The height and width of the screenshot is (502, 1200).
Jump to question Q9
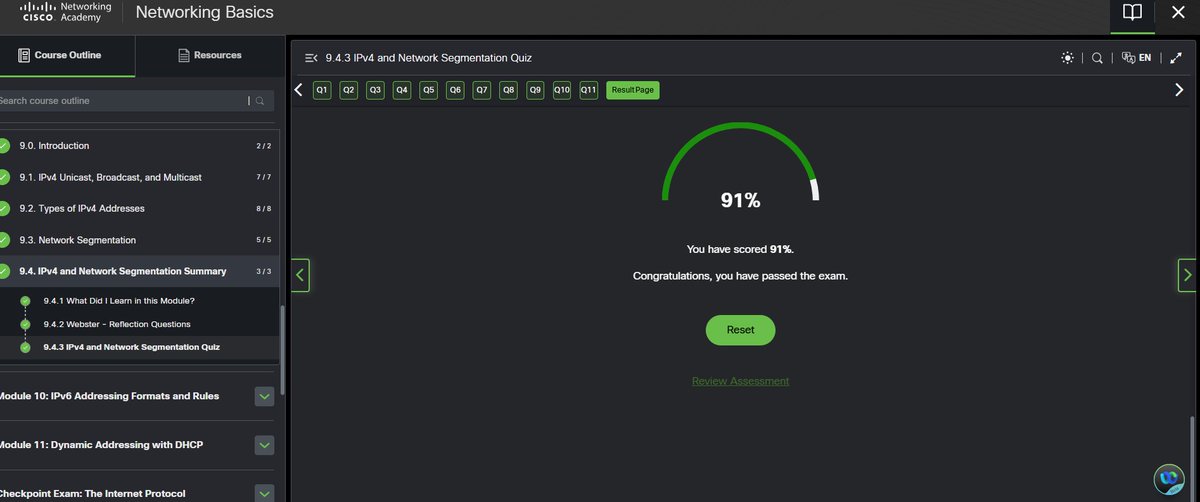[535, 90]
